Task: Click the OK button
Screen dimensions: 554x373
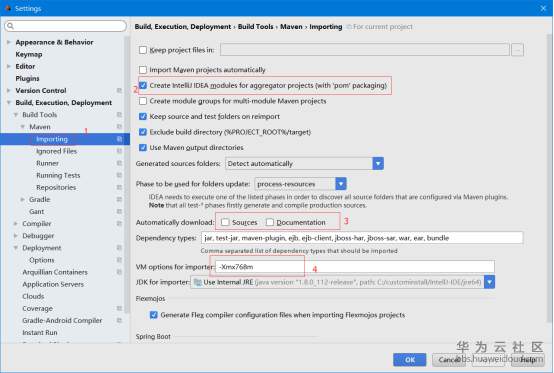Action: (x=409, y=360)
